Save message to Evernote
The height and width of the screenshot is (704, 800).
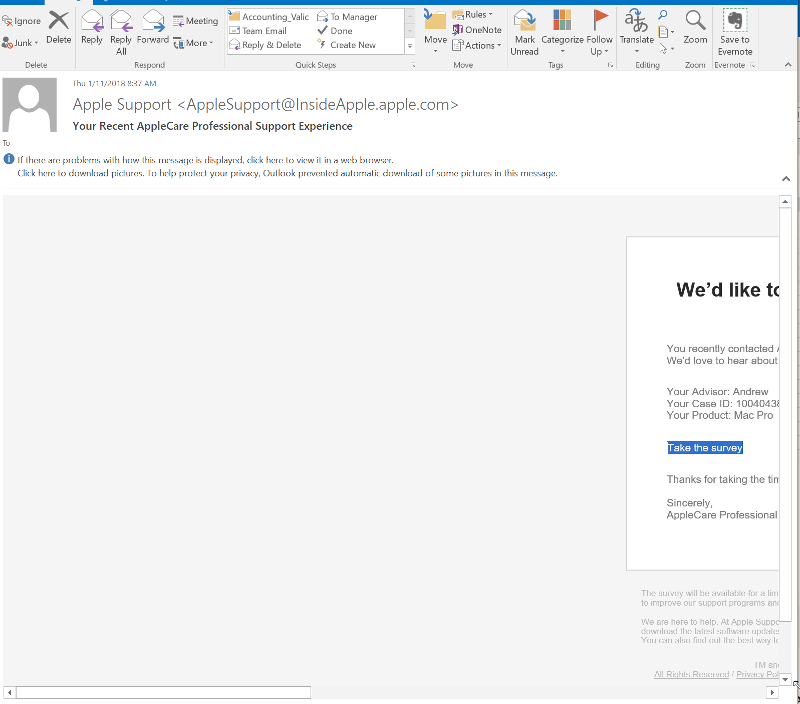point(735,32)
